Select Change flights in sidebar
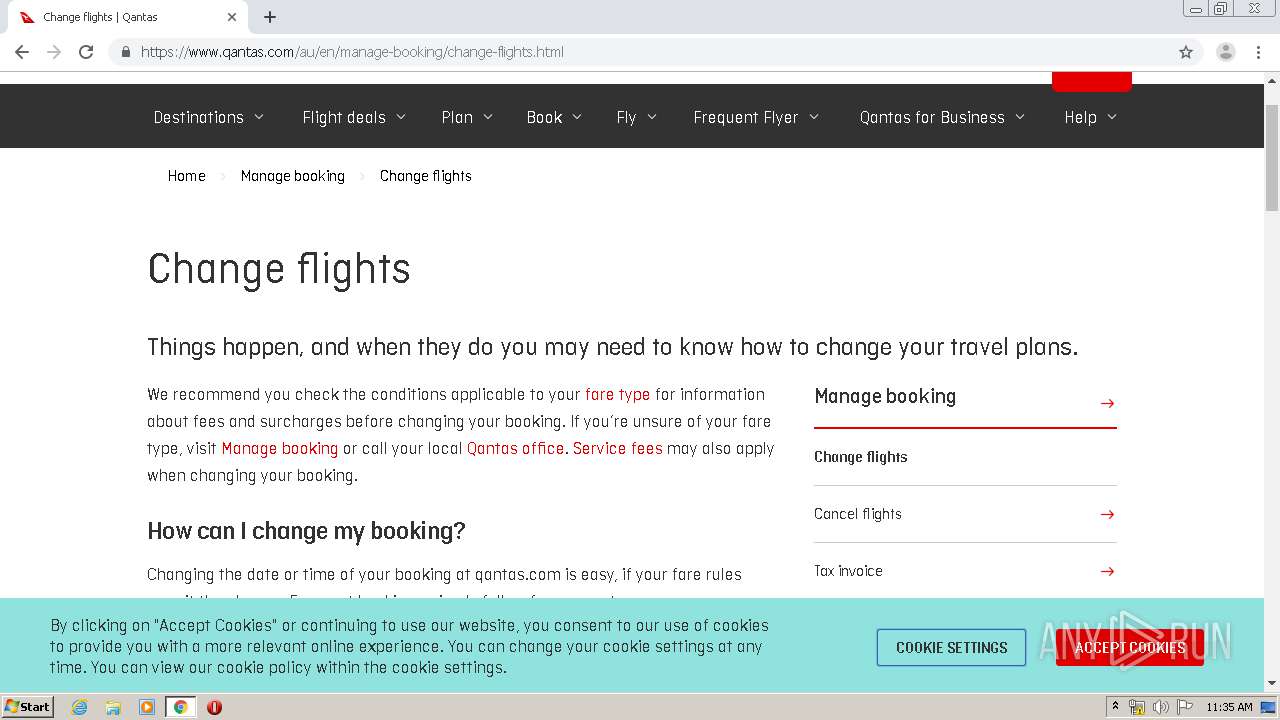The width and height of the screenshot is (1280, 720). tap(861, 457)
